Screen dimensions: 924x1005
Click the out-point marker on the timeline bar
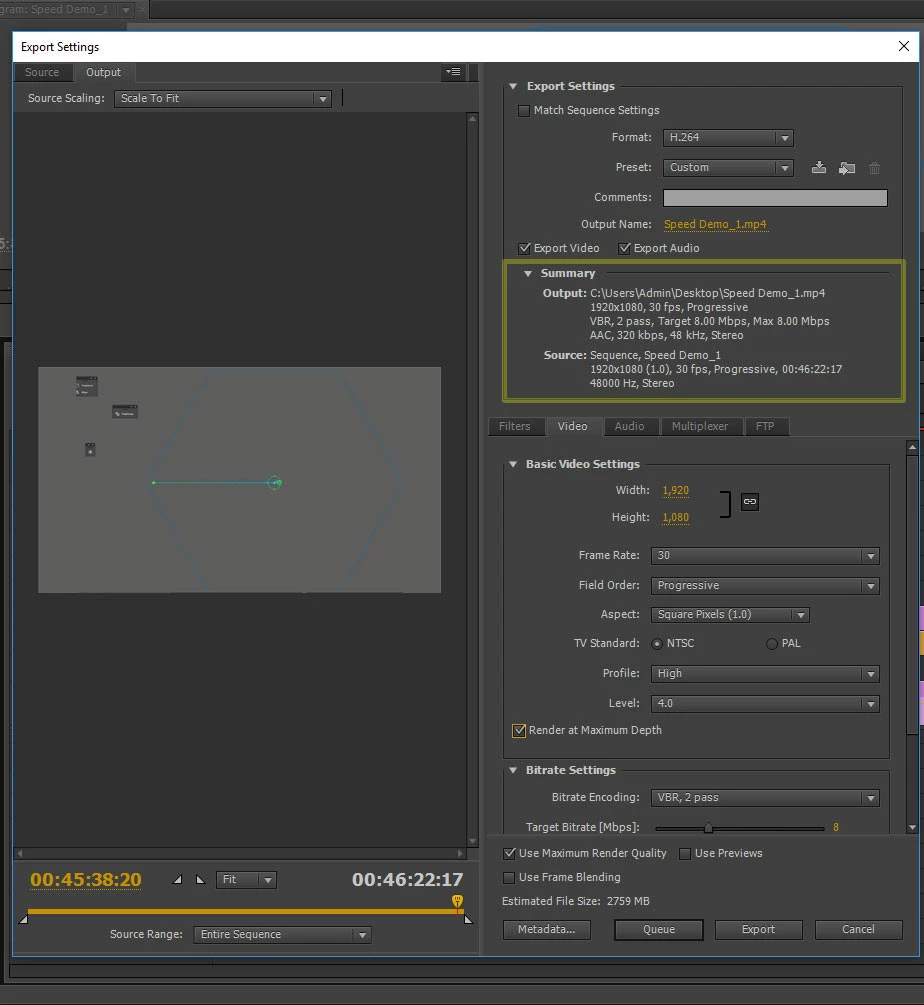tap(468, 920)
